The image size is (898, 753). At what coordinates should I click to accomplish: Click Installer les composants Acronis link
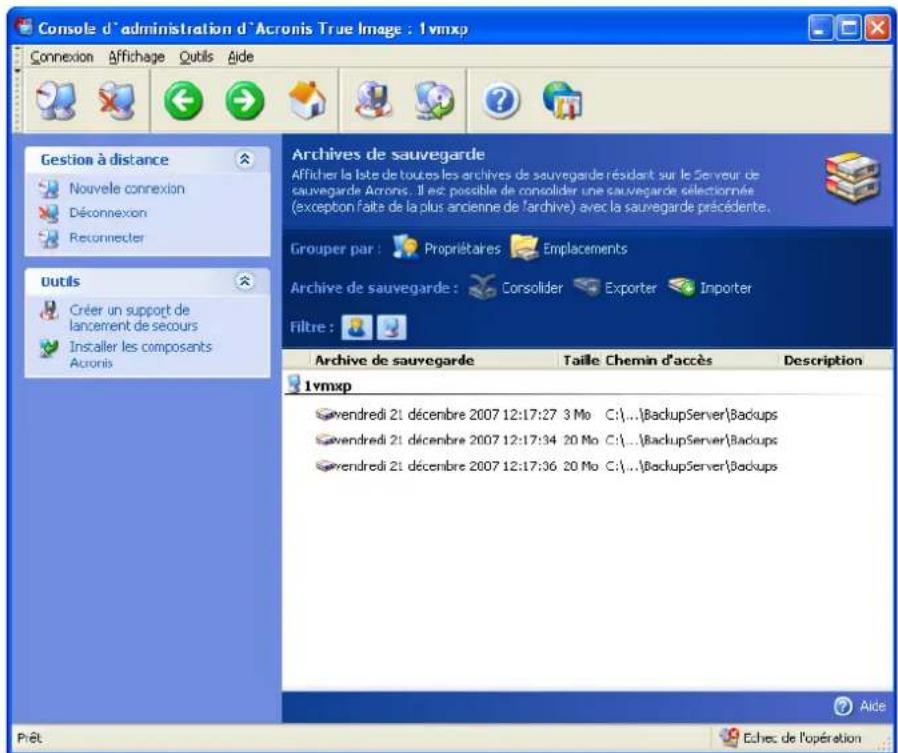click(140, 354)
